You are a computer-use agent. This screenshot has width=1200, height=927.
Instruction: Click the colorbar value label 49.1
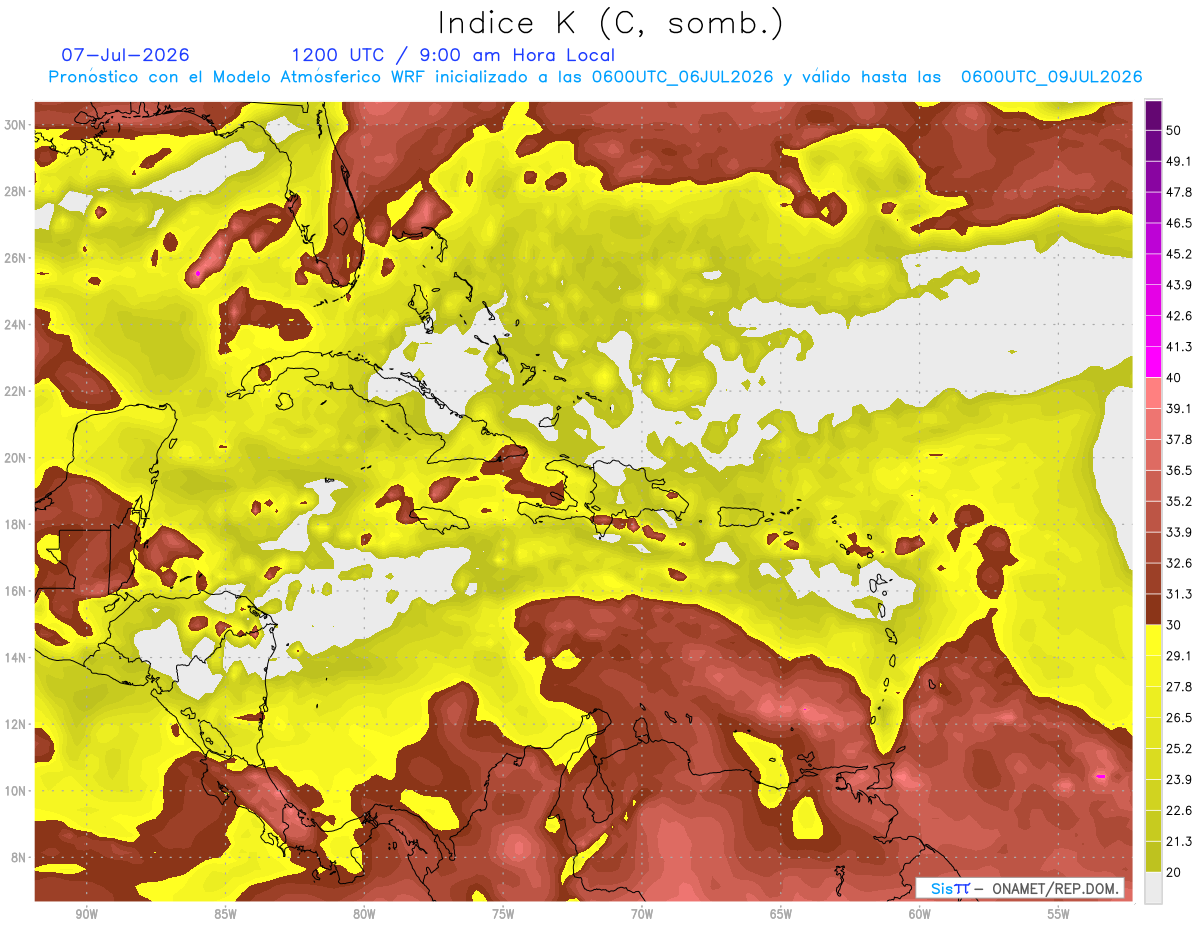[1179, 161]
